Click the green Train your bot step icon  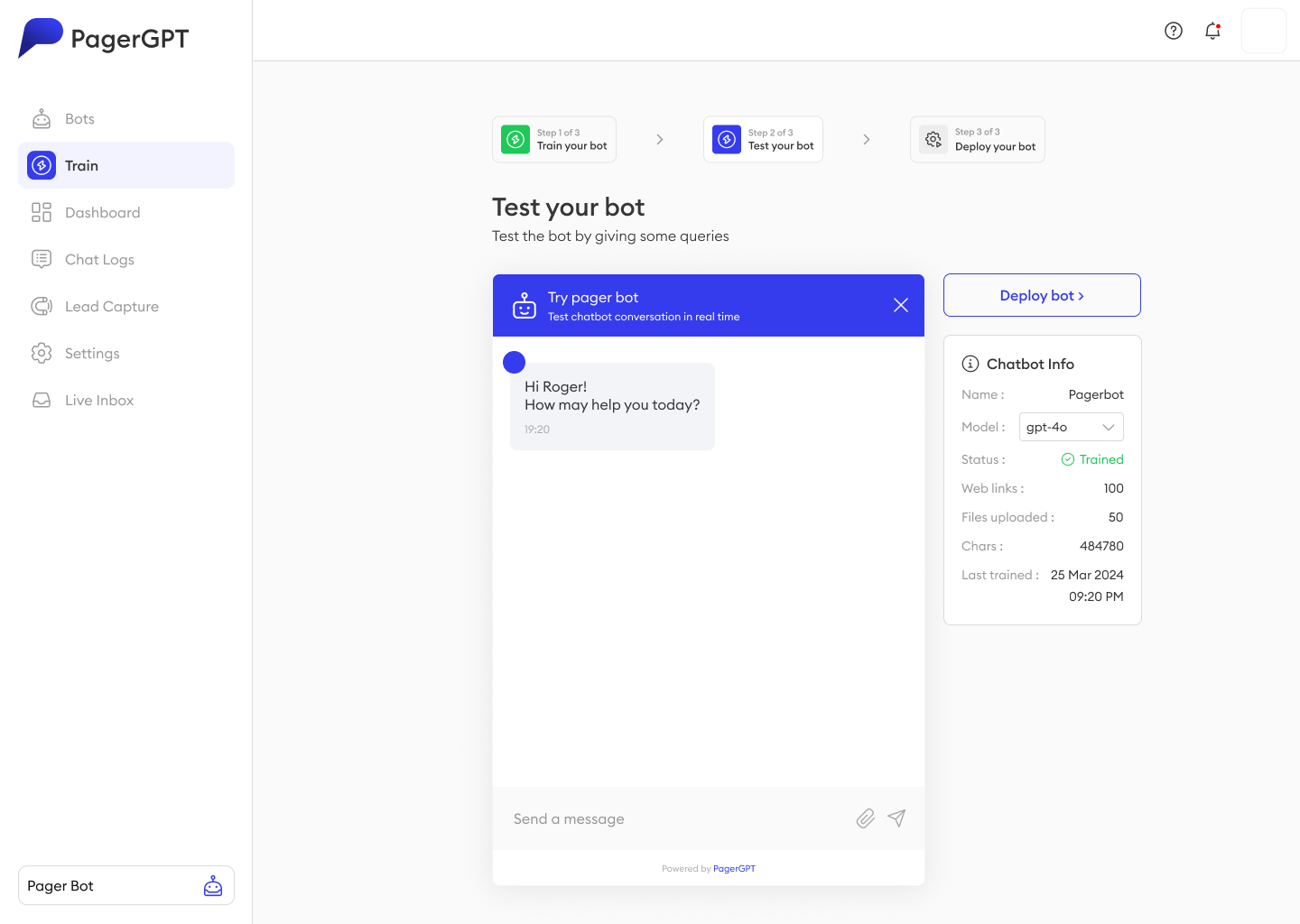coord(515,139)
